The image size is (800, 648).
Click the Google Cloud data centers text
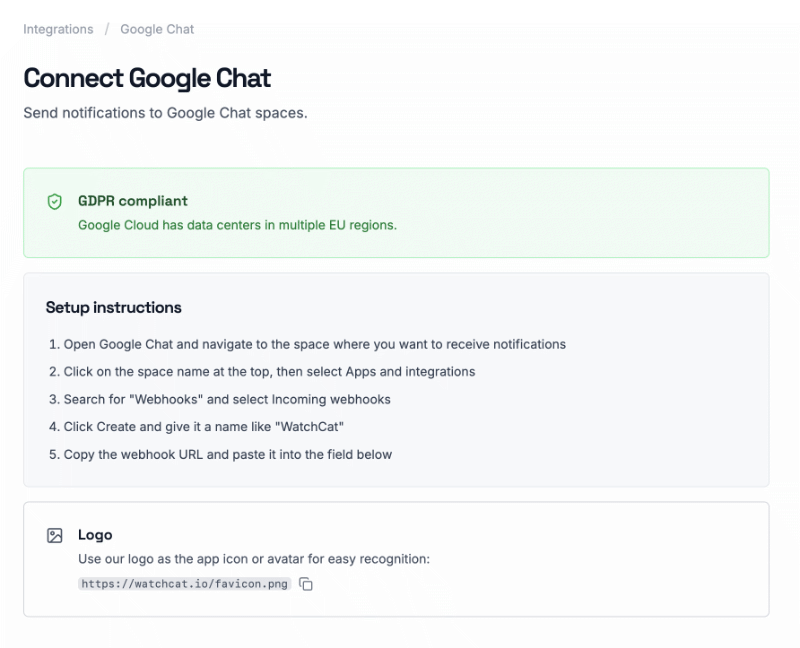pyautogui.click(x=237, y=225)
